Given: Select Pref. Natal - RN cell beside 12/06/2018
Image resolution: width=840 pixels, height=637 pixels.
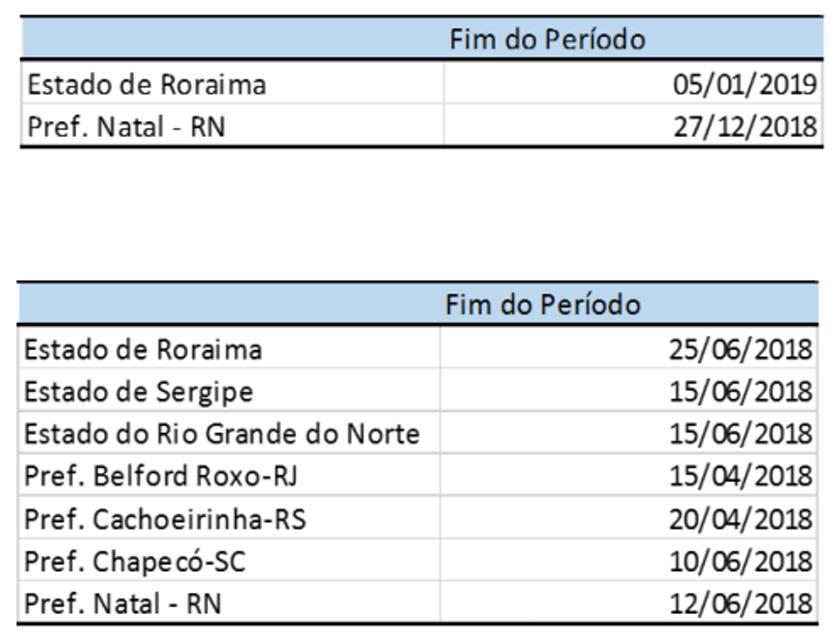Looking at the screenshot, I should tap(123, 604).
